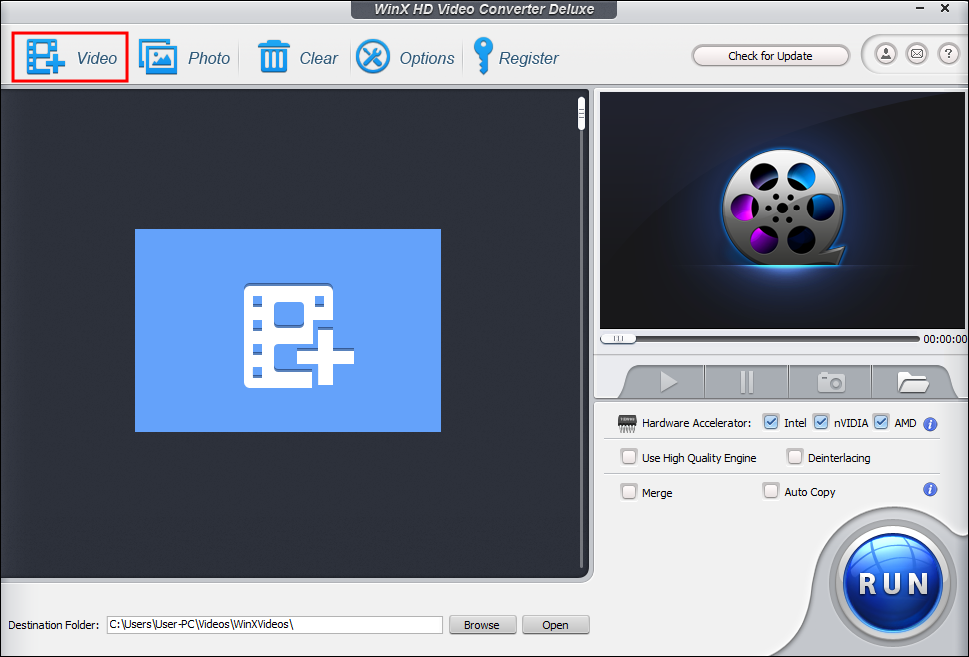Click the Destination Folder label
The image size is (969, 657).
pos(54,625)
